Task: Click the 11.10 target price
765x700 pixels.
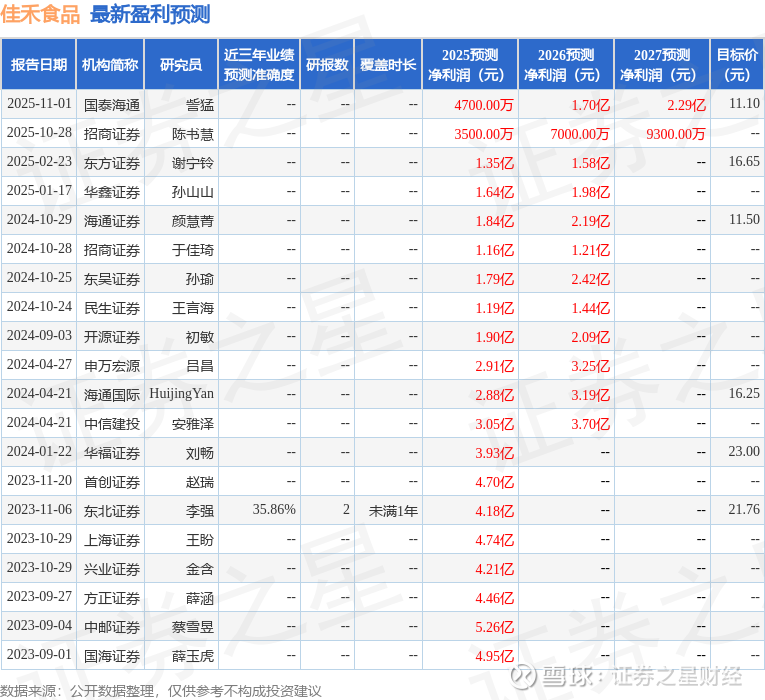Action: pyautogui.click(x=744, y=103)
